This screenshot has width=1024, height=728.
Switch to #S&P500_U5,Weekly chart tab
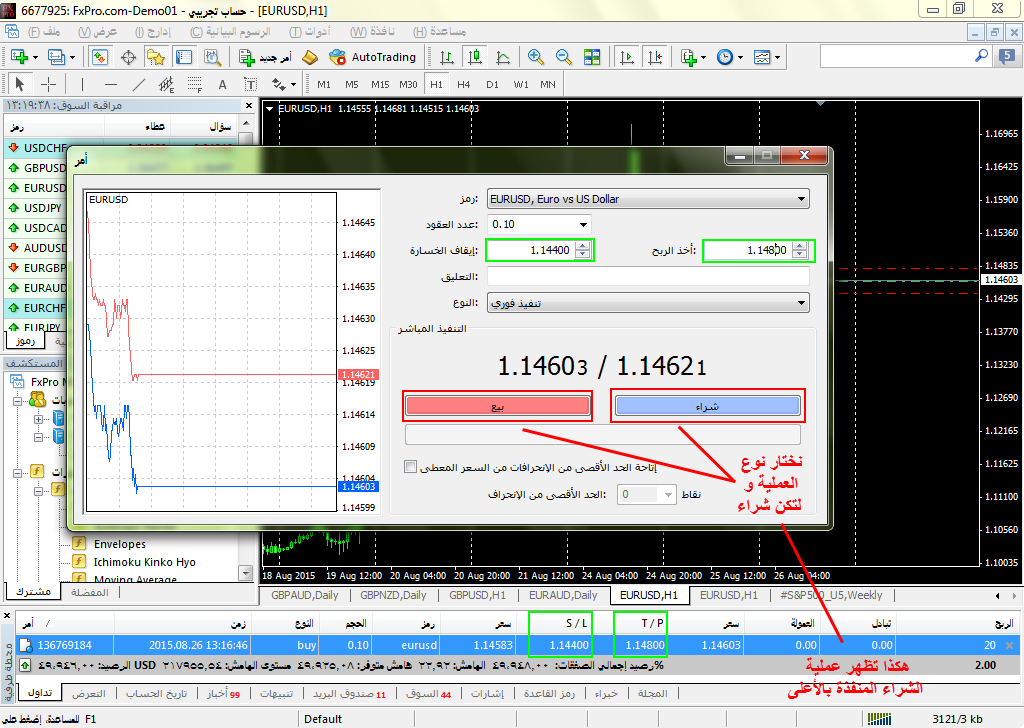[x=831, y=595]
